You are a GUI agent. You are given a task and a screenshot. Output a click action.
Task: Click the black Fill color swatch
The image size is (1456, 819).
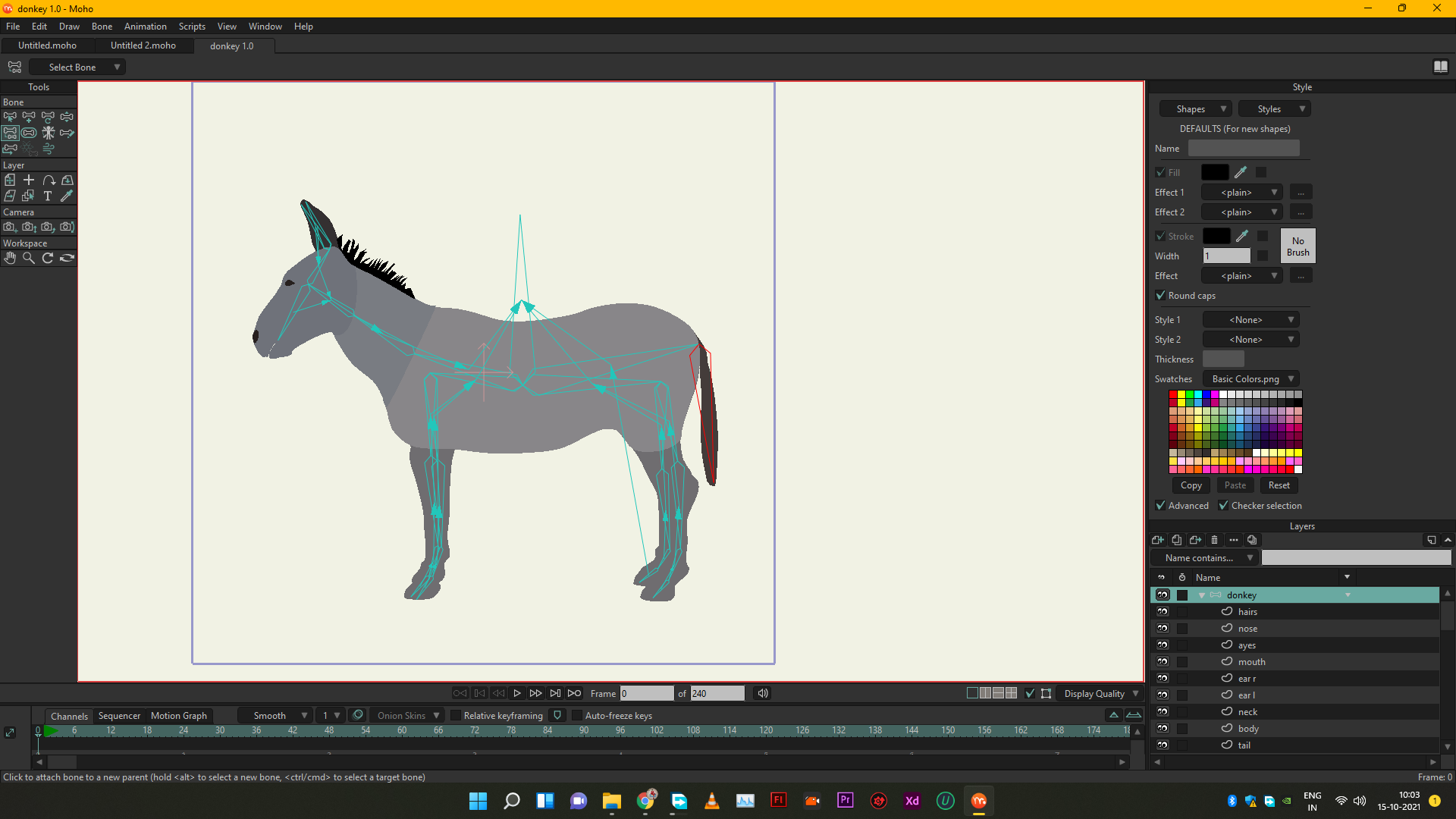pyautogui.click(x=1215, y=172)
